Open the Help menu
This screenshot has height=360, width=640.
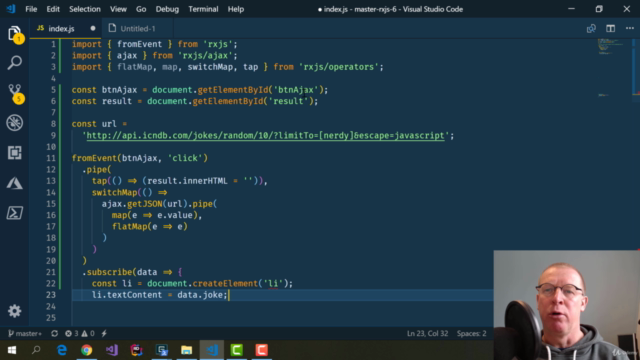236,9
